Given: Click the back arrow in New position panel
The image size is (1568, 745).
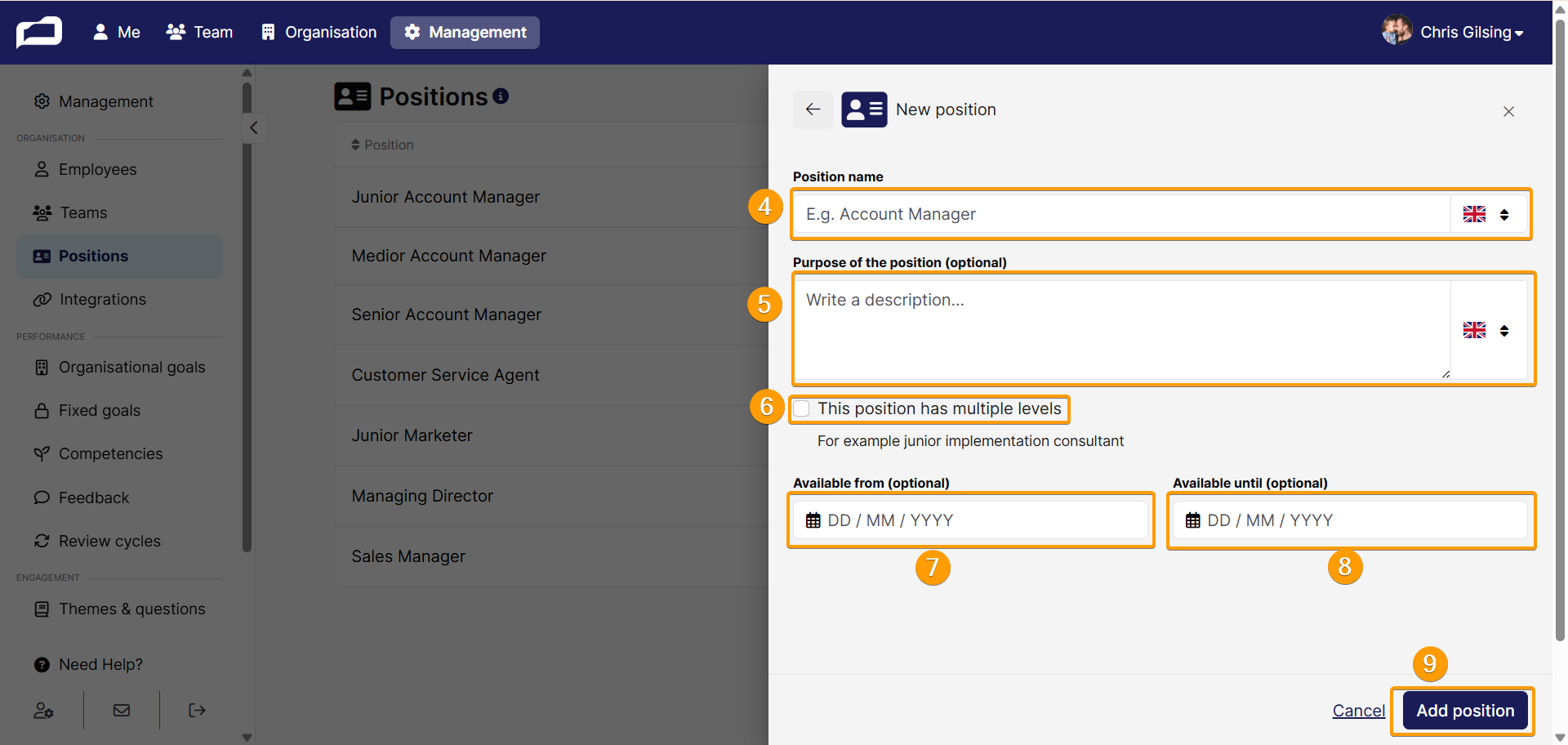Looking at the screenshot, I should (x=813, y=109).
